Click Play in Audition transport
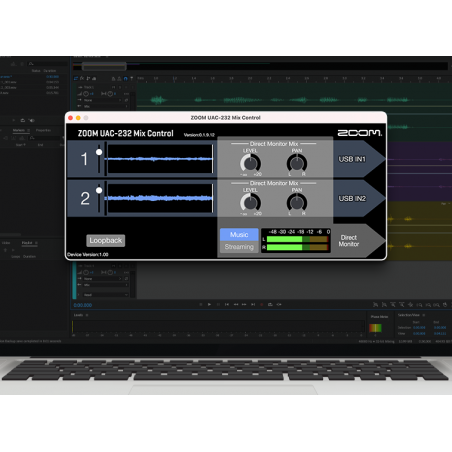The width and height of the screenshot is (452, 452). click(x=209, y=304)
